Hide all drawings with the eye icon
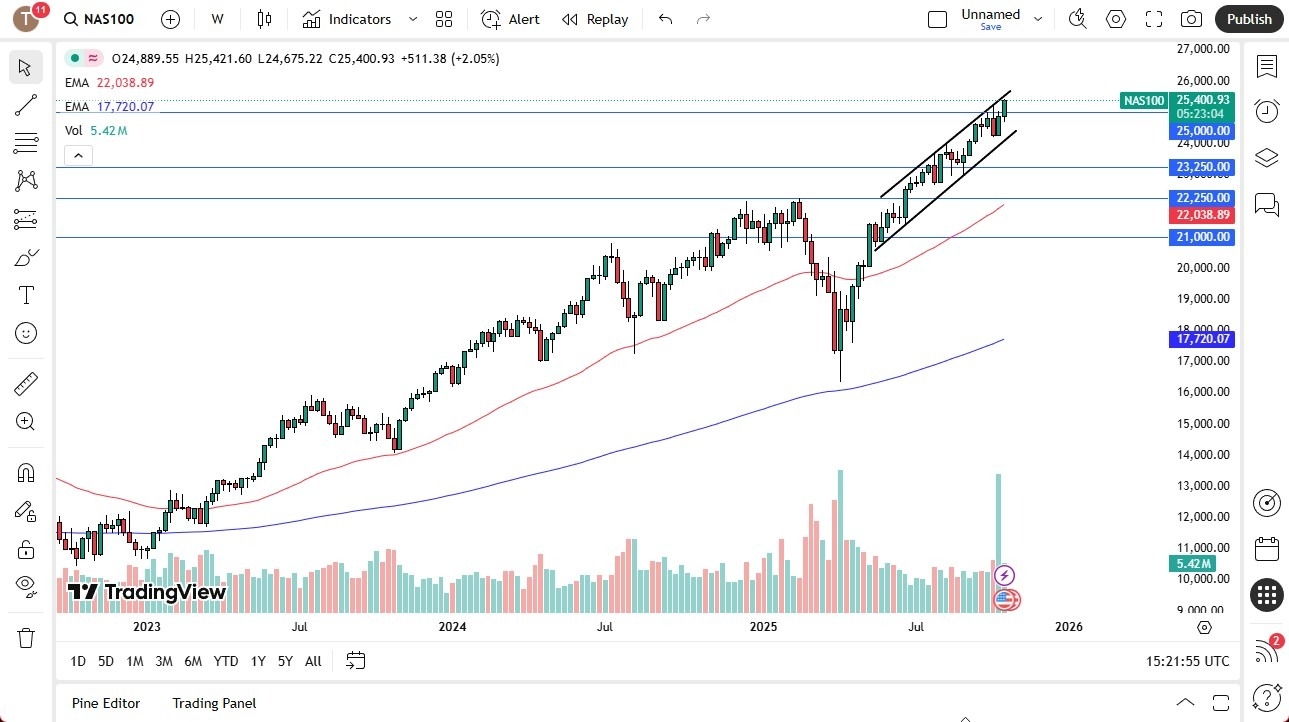Image resolution: width=1289 pixels, height=722 pixels. [26, 586]
